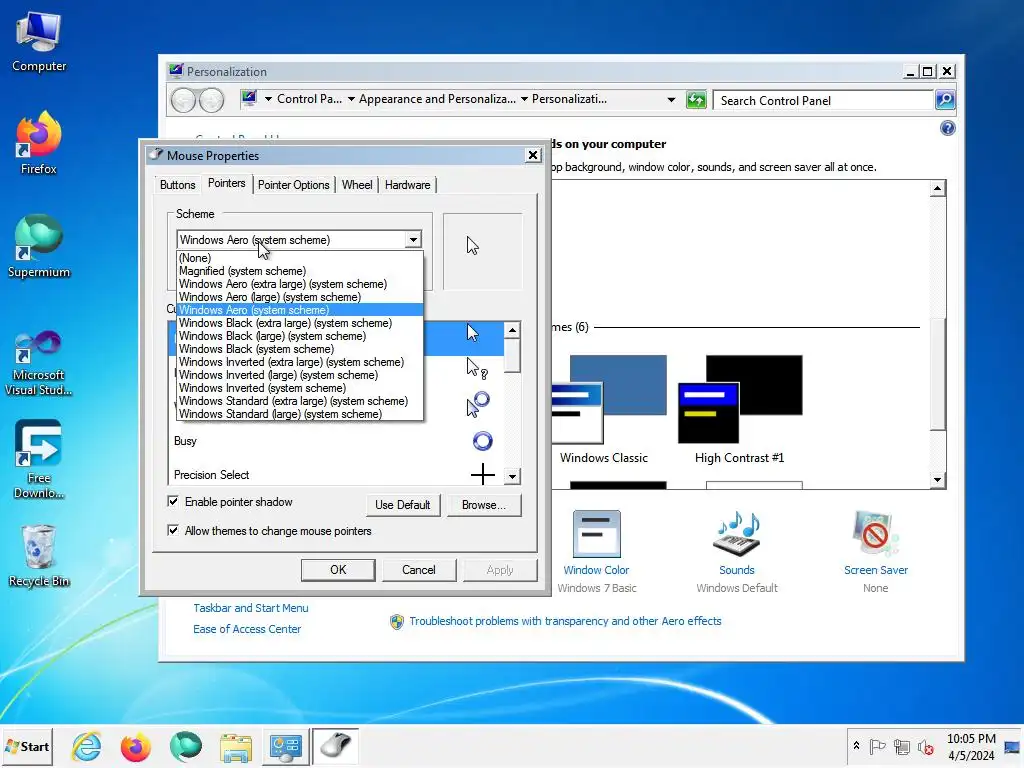This screenshot has height=768, width=1024.
Task: Open Action Center flag in tray
Action: click(877, 746)
